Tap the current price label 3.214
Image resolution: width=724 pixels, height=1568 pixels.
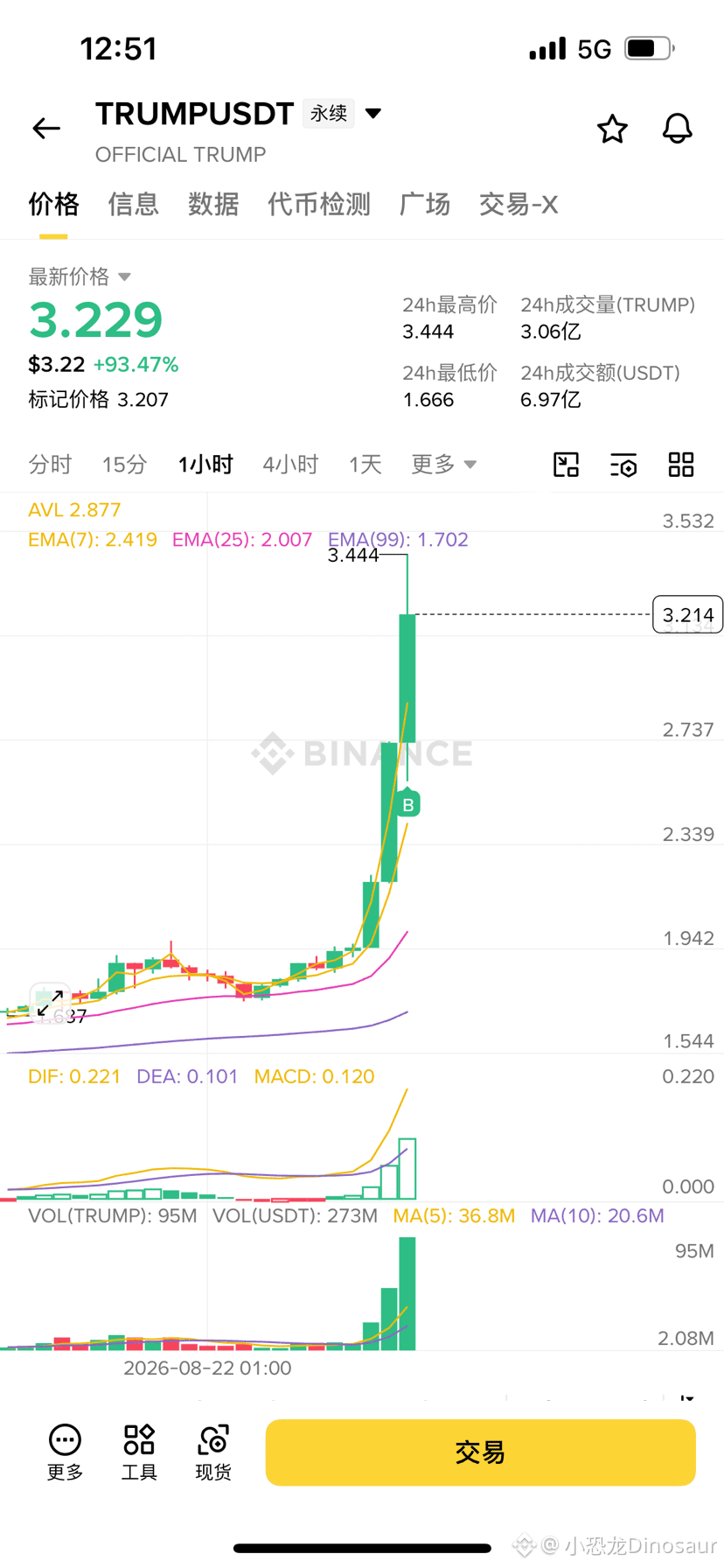coord(688,615)
